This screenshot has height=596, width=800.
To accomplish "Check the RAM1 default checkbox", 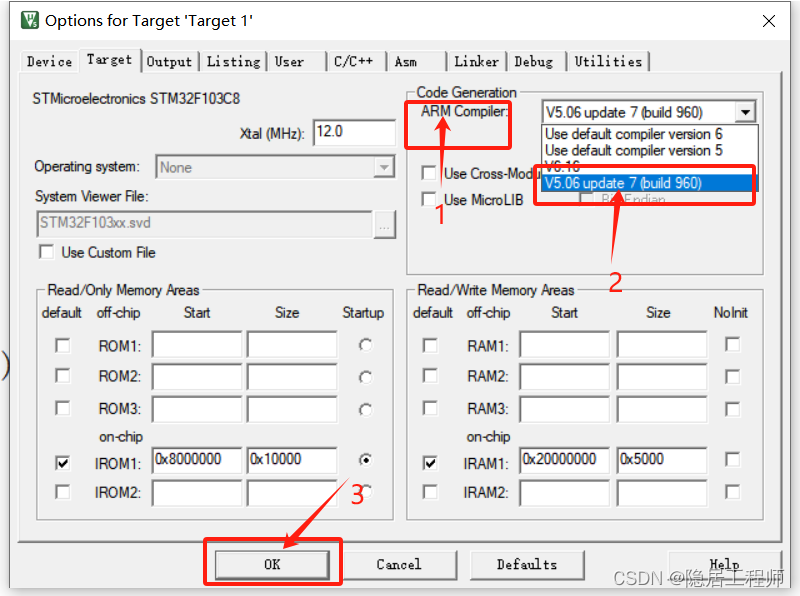I will tap(430, 345).
